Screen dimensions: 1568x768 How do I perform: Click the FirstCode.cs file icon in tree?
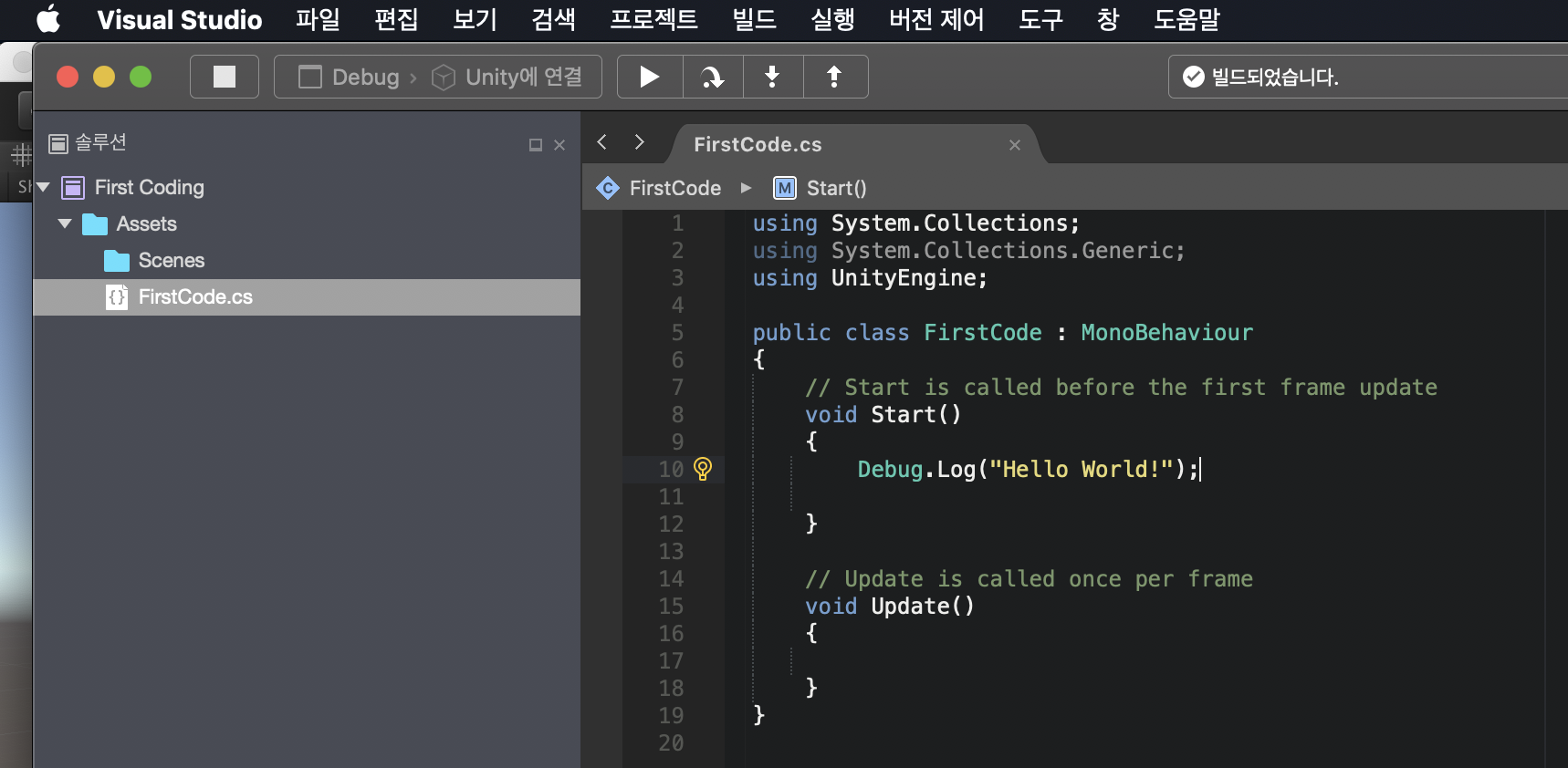click(x=117, y=296)
